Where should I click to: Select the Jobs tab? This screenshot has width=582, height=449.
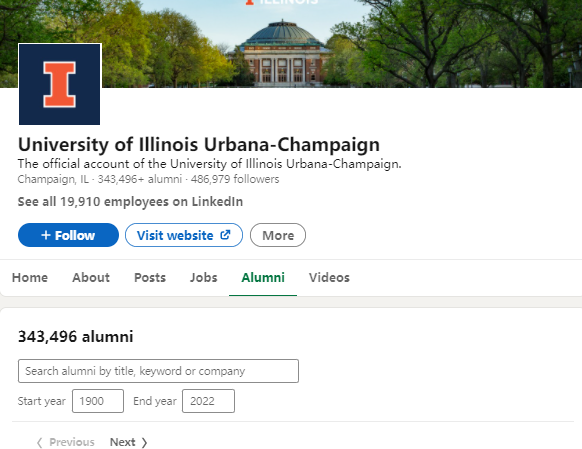(x=203, y=278)
